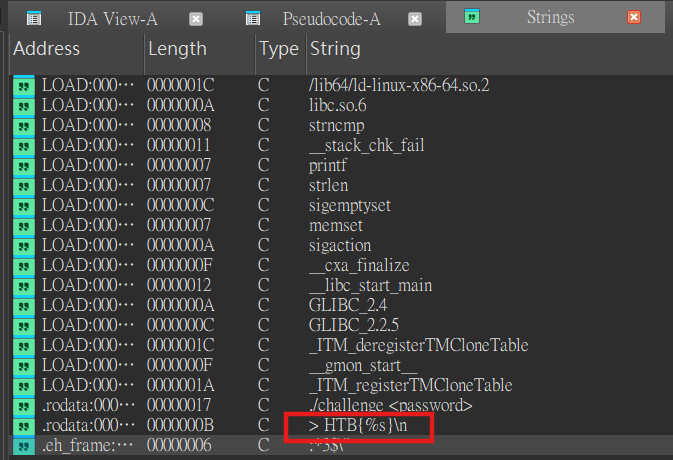Image resolution: width=673 pixels, height=460 pixels.
Task: Select the _ITM_deregisterTMCloneTable string
Action: (418, 345)
